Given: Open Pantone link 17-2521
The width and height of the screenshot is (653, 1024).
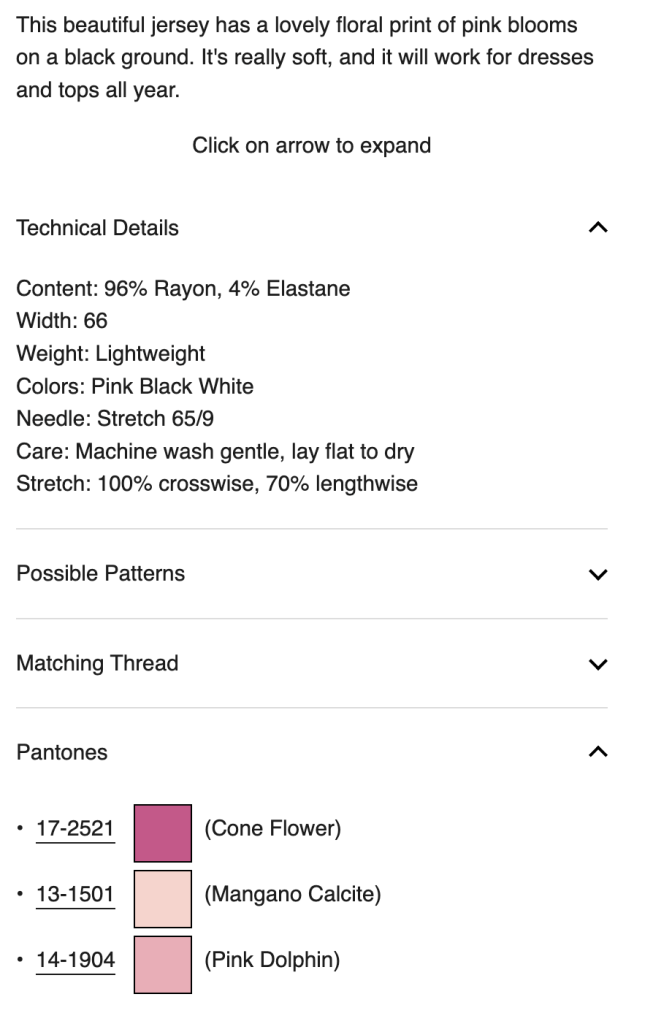Looking at the screenshot, I should (75, 829).
